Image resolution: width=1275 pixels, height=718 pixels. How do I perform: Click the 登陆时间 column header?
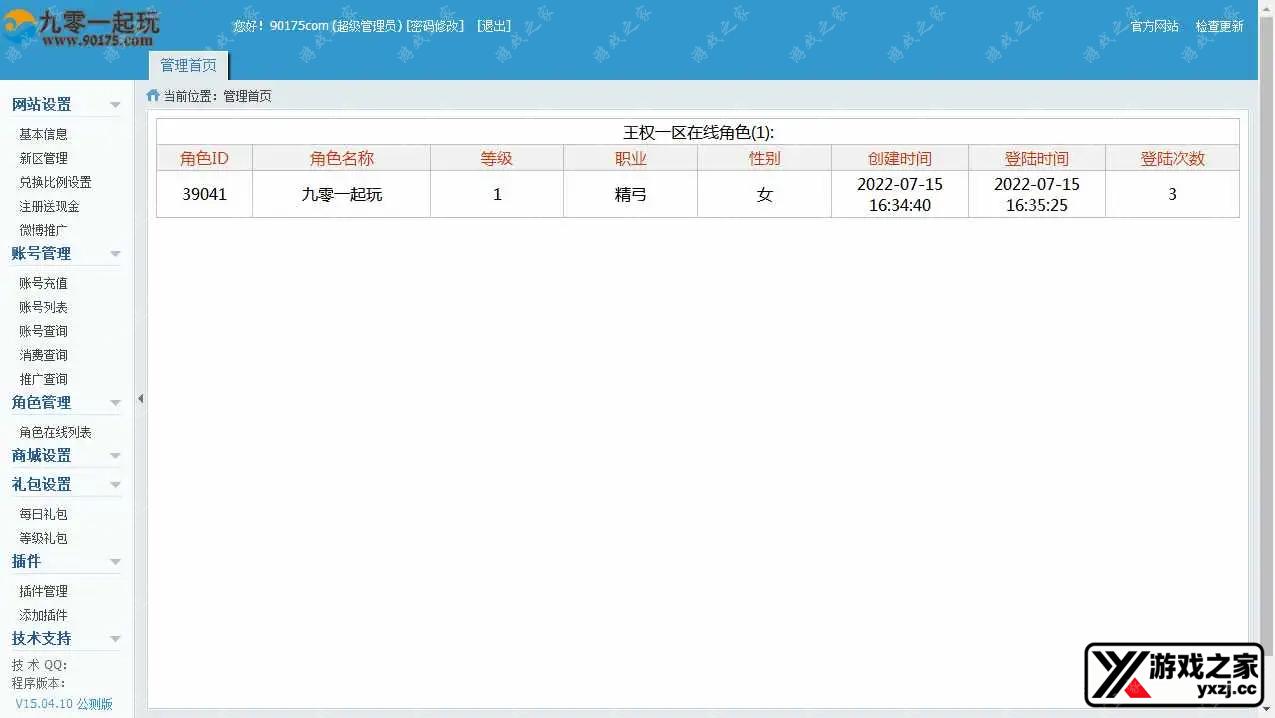(1037, 158)
